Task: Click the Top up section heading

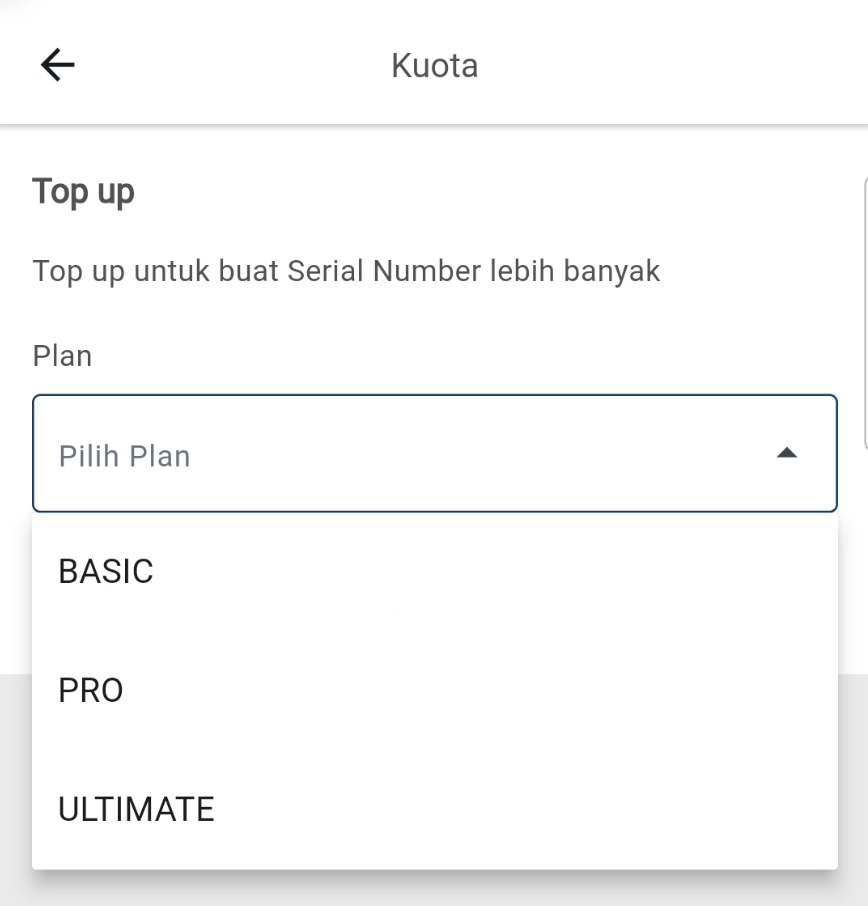Action: coord(83,192)
